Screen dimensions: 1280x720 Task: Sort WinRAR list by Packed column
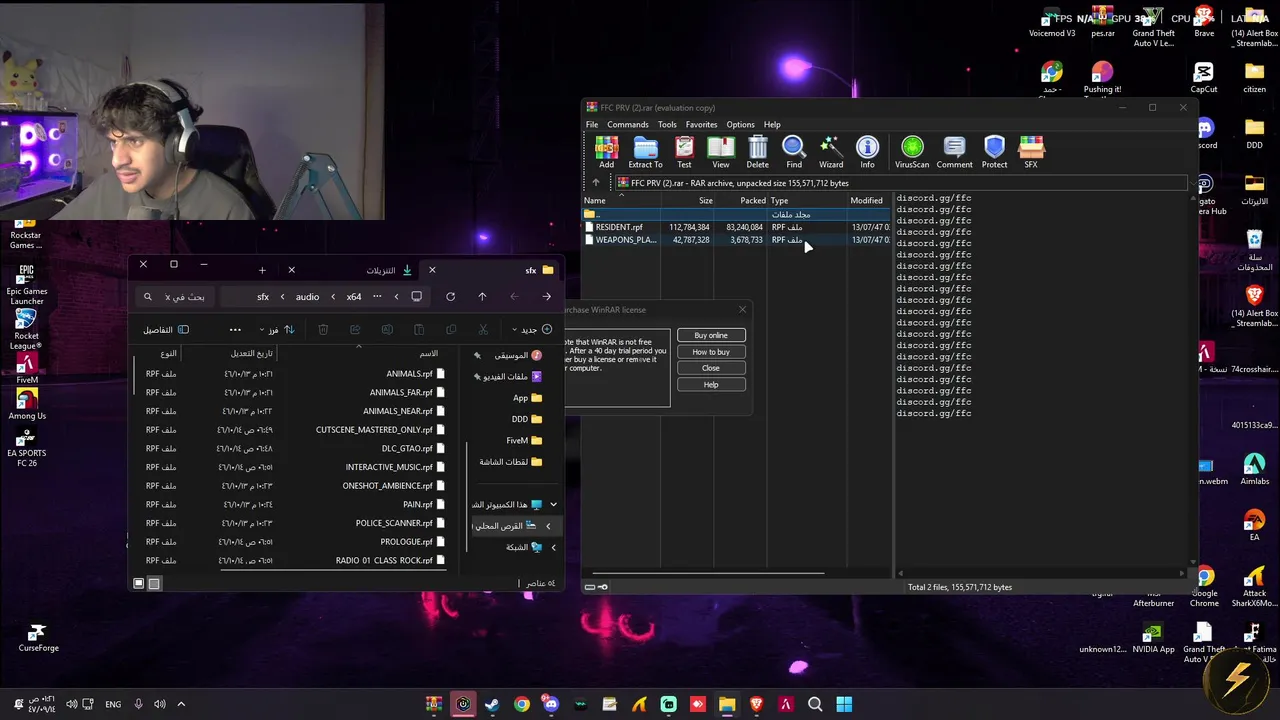pos(741,200)
